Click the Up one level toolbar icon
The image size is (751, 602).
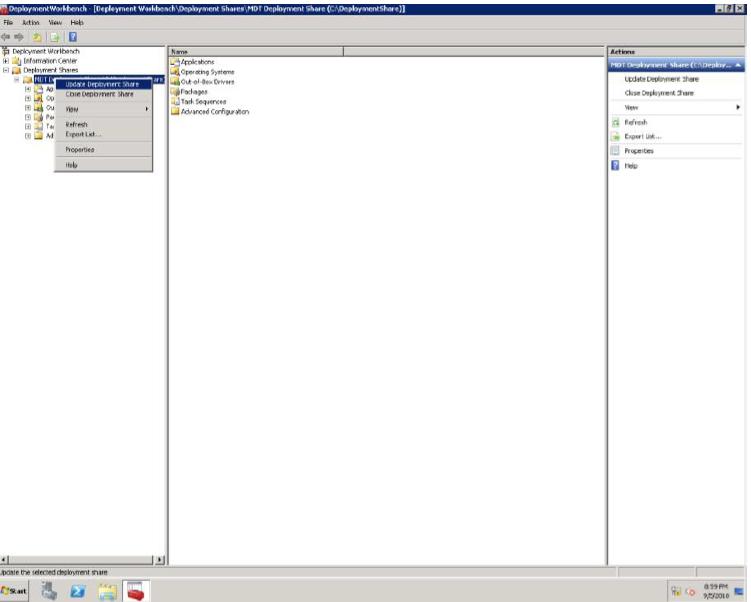37,37
